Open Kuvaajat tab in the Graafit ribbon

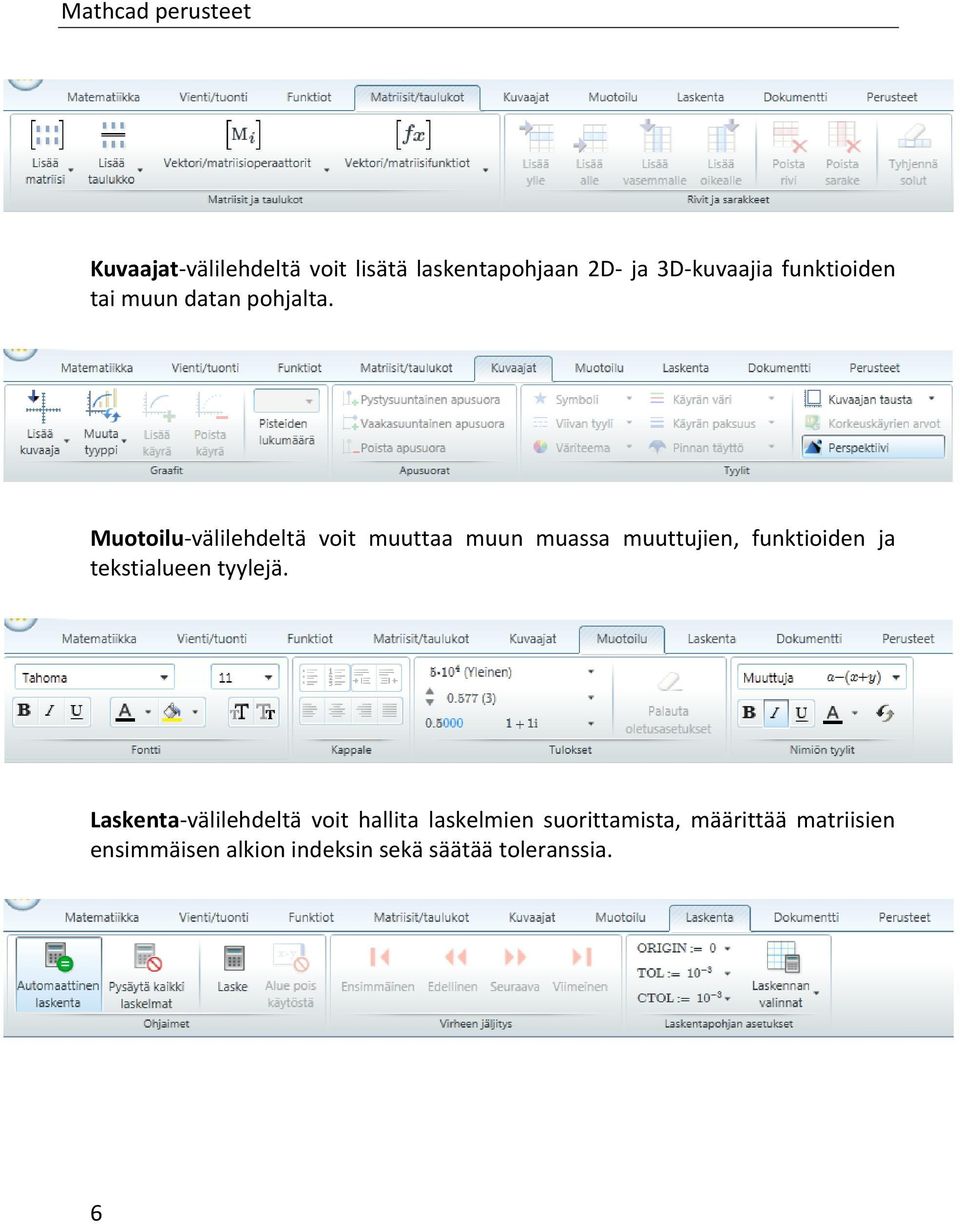(x=512, y=368)
